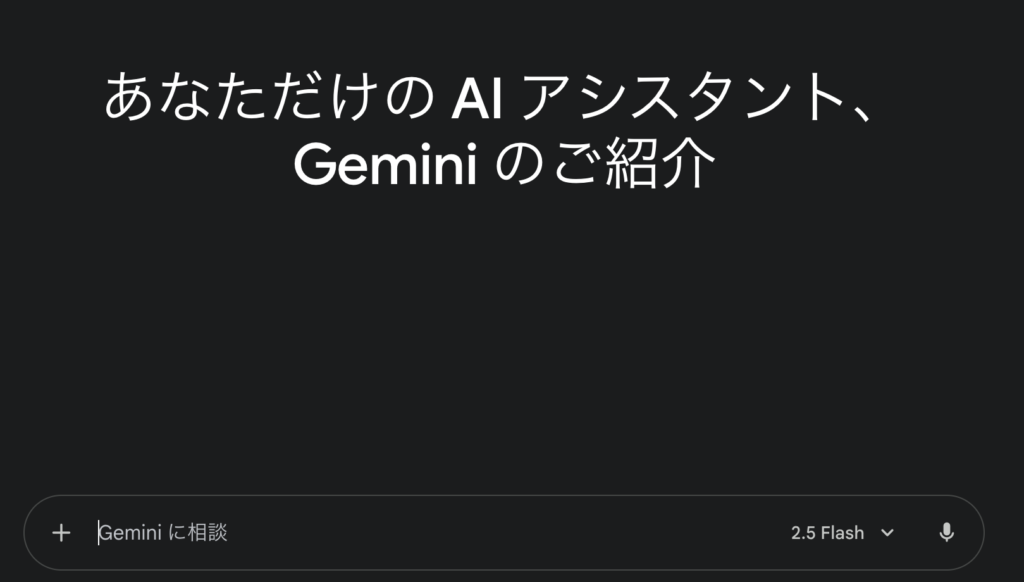Click the 'あなただけの' text in headline

(x=270, y=97)
